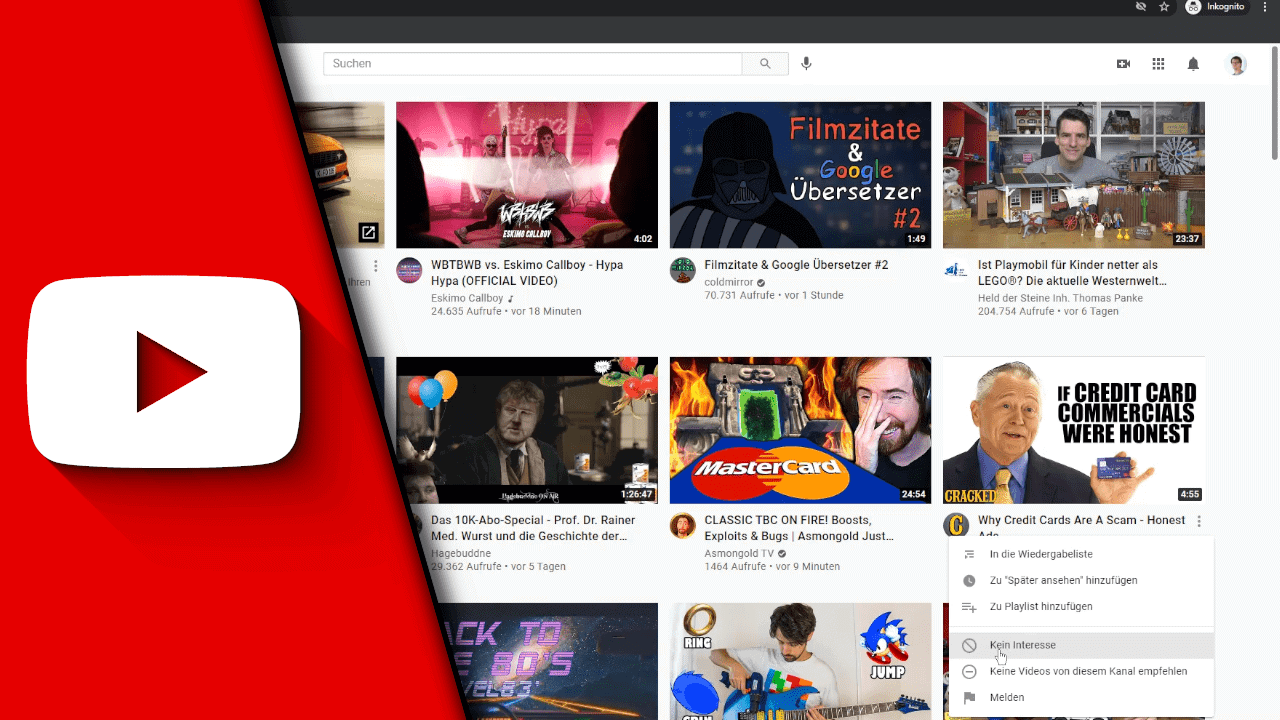Viewport: 1280px width, 720px height.
Task: Click the Inkognito profile icon
Action: pos(1193,7)
